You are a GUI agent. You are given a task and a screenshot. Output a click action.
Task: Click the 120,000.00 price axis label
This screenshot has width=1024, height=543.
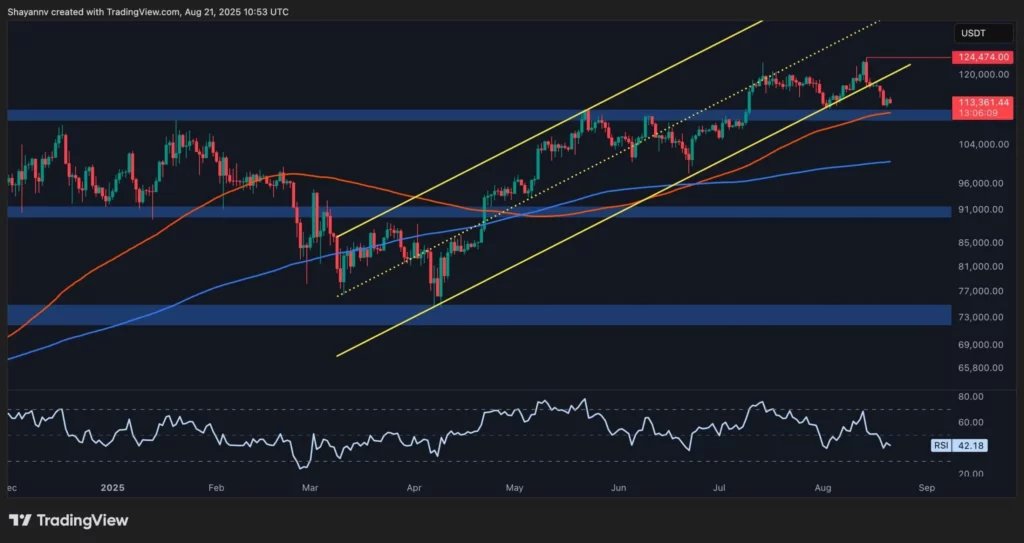[x=982, y=74]
